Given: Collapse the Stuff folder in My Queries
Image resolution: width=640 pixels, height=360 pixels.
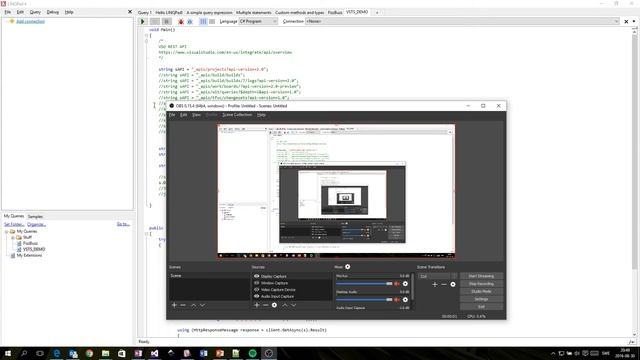Looking at the screenshot, I should coord(13,237).
